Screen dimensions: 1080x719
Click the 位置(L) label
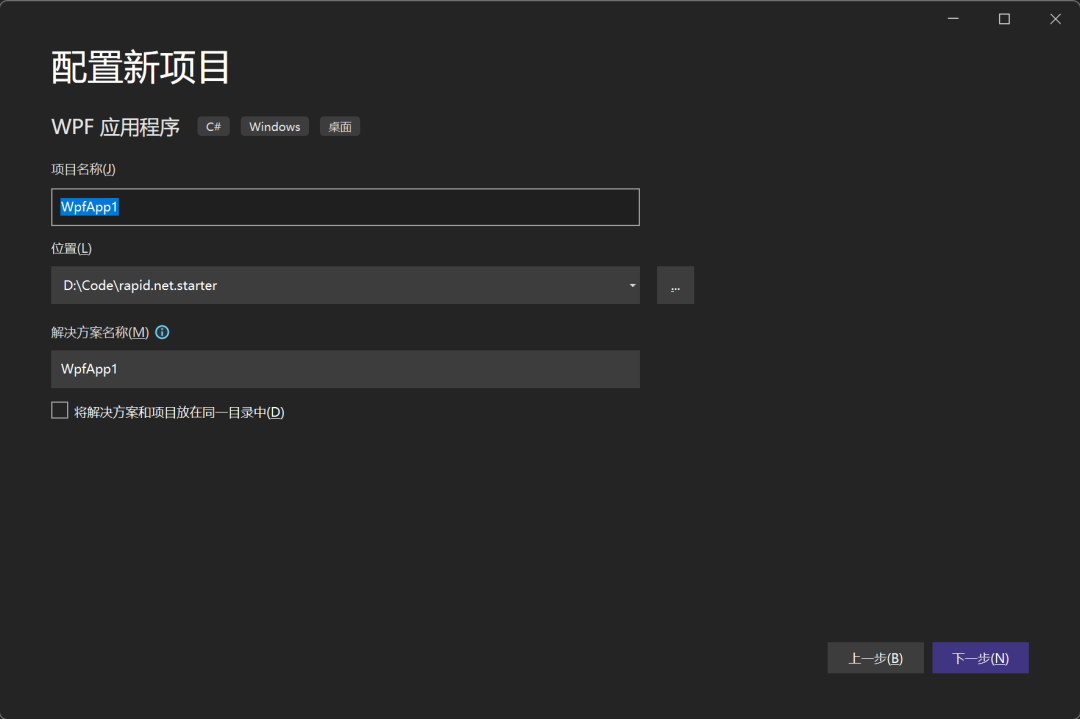[72, 249]
